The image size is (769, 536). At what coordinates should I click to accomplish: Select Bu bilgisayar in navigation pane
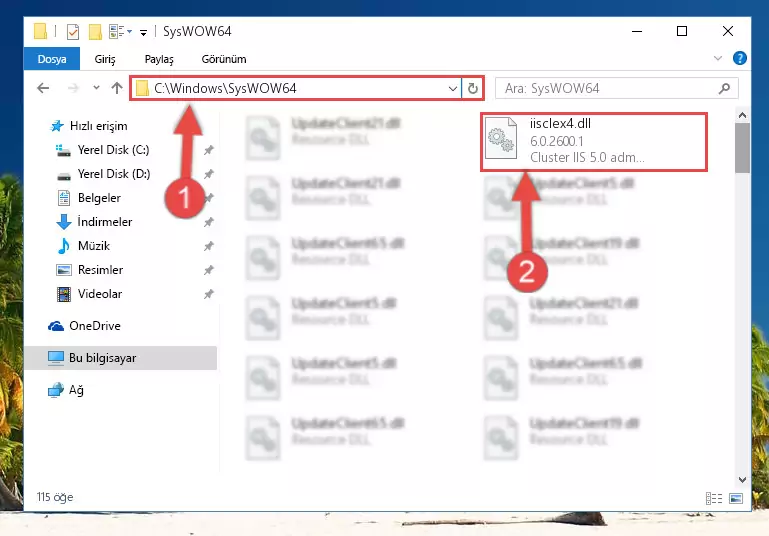point(121,358)
